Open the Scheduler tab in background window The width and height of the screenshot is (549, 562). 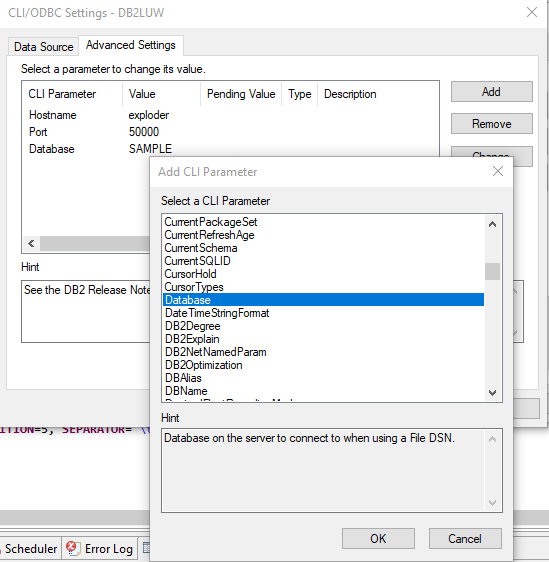click(30, 549)
